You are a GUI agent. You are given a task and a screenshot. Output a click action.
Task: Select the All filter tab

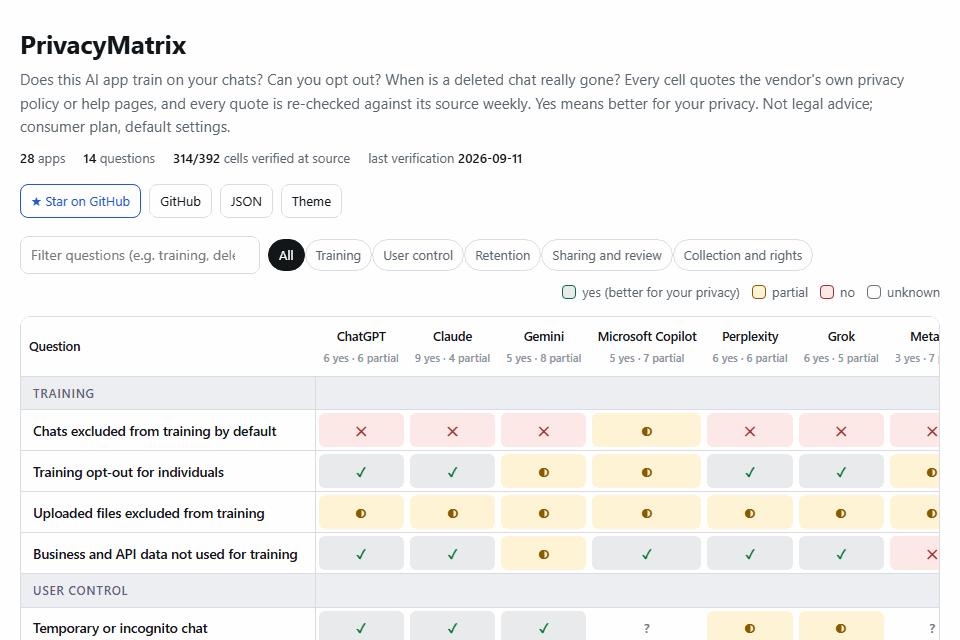pyautogui.click(x=286, y=255)
